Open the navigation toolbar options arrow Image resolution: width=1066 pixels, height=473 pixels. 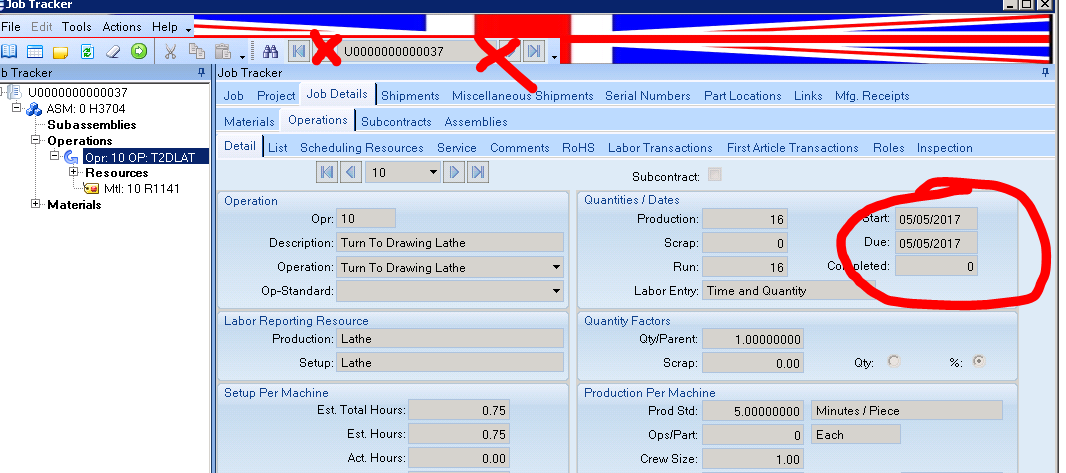(554, 57)
